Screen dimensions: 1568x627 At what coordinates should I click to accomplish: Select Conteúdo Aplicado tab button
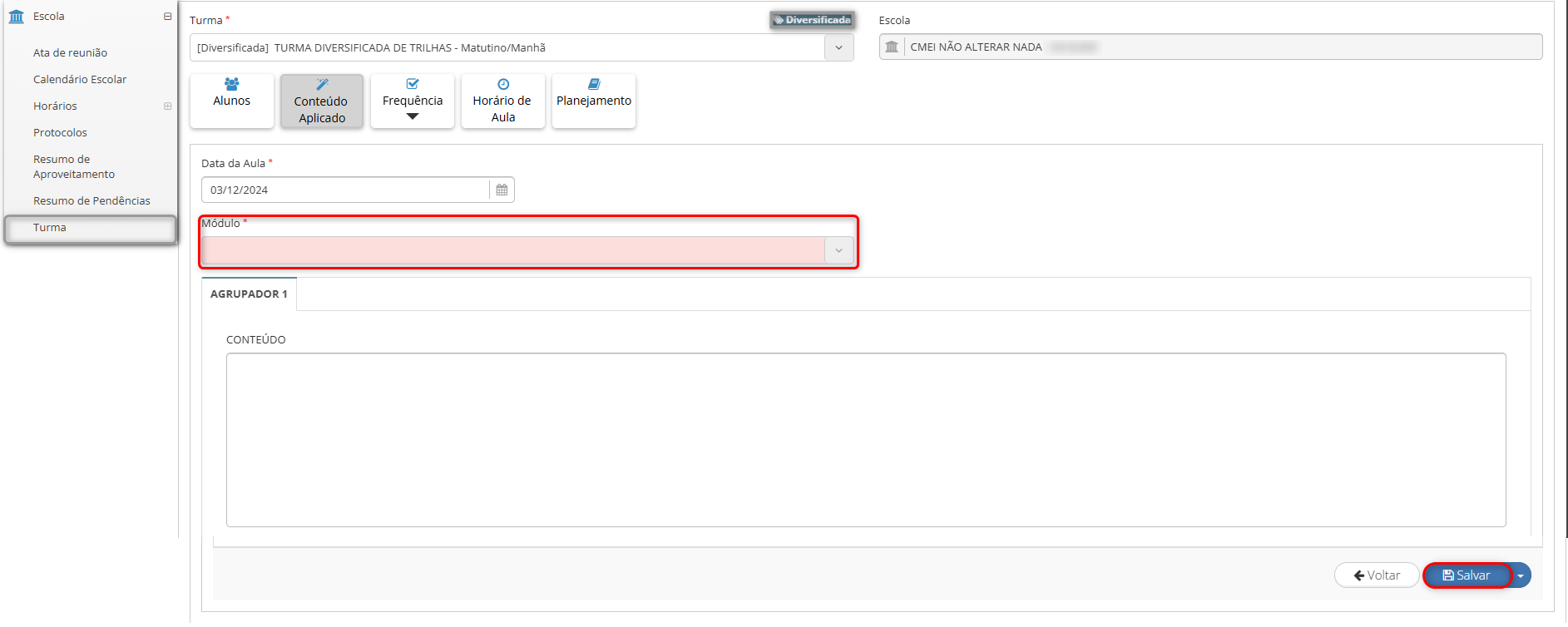coord(322,101)
